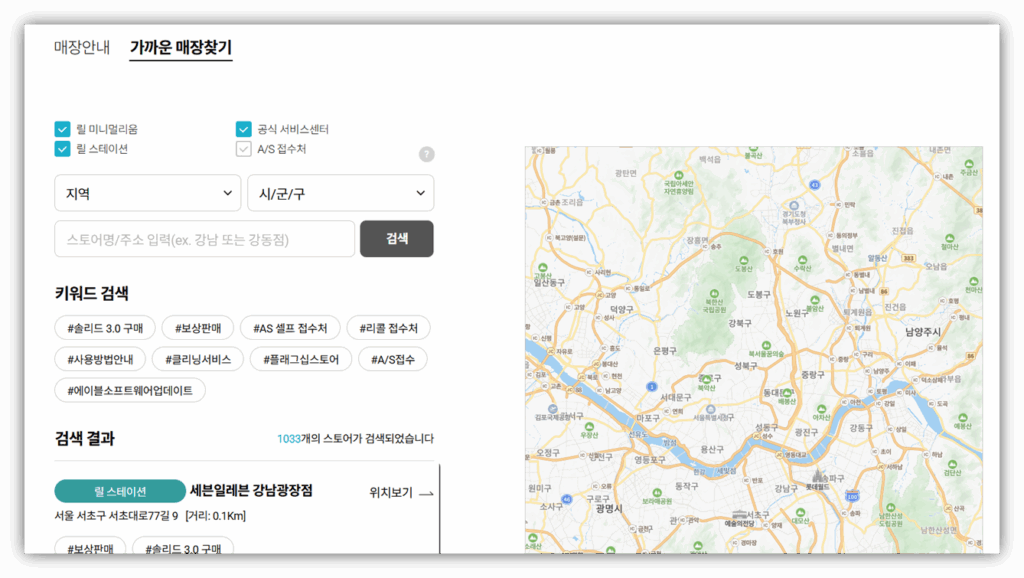Image resolution: width=1024 pixels, height=578 pixels.
Task: Open 위치보기 for 세븐일레븐 강남광장점
Action: [401, 492]
